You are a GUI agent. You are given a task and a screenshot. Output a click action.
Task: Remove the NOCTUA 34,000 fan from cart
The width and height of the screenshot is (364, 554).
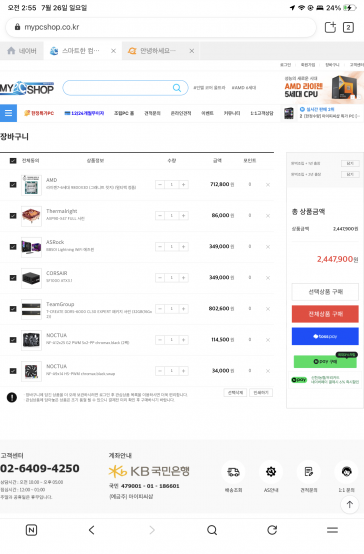[x=268, y=371]
